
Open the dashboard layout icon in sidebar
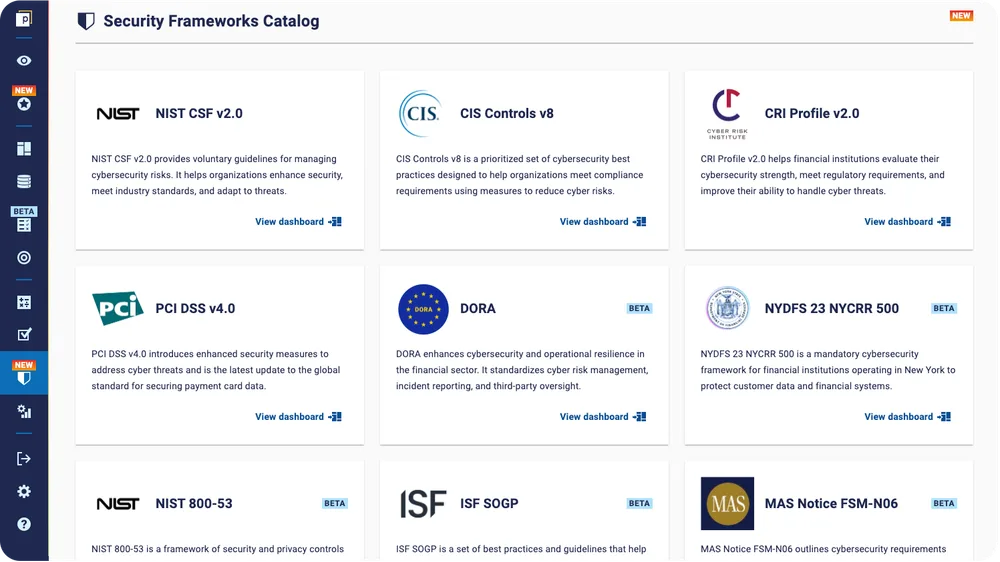tap(24, 149)
